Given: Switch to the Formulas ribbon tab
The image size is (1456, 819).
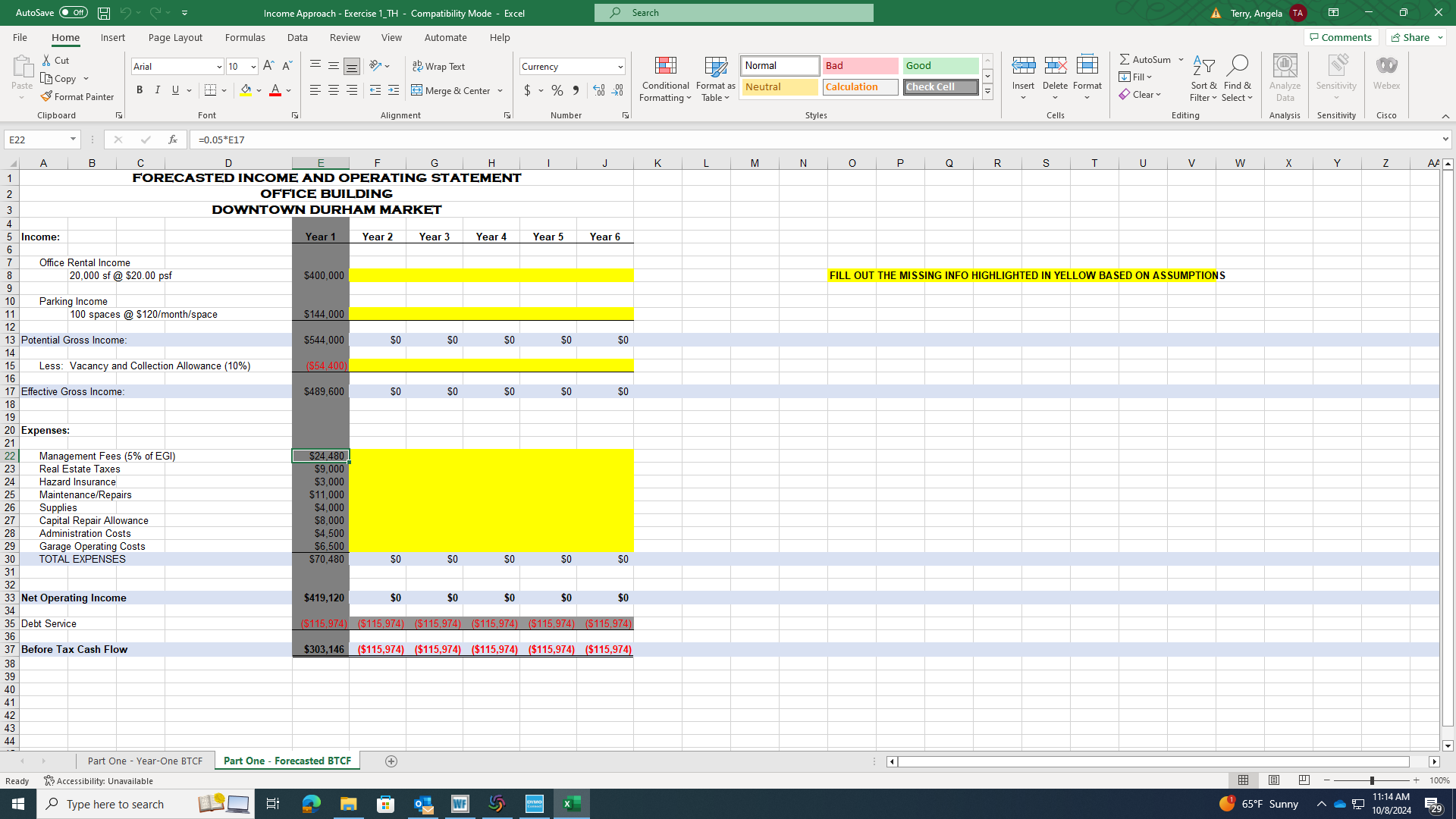Looking at the screenshot, I should (244, 37).
